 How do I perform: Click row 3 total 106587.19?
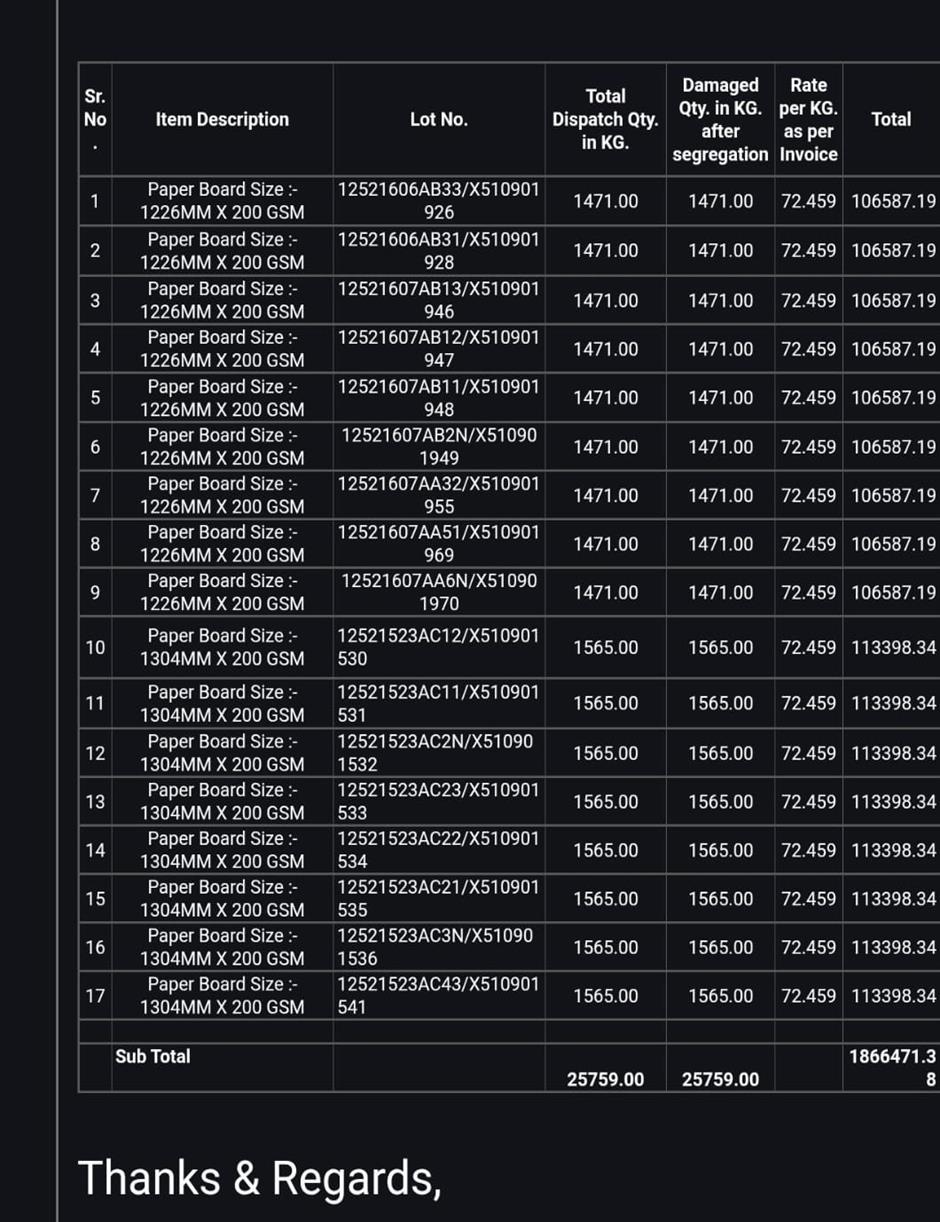point(893,300)
